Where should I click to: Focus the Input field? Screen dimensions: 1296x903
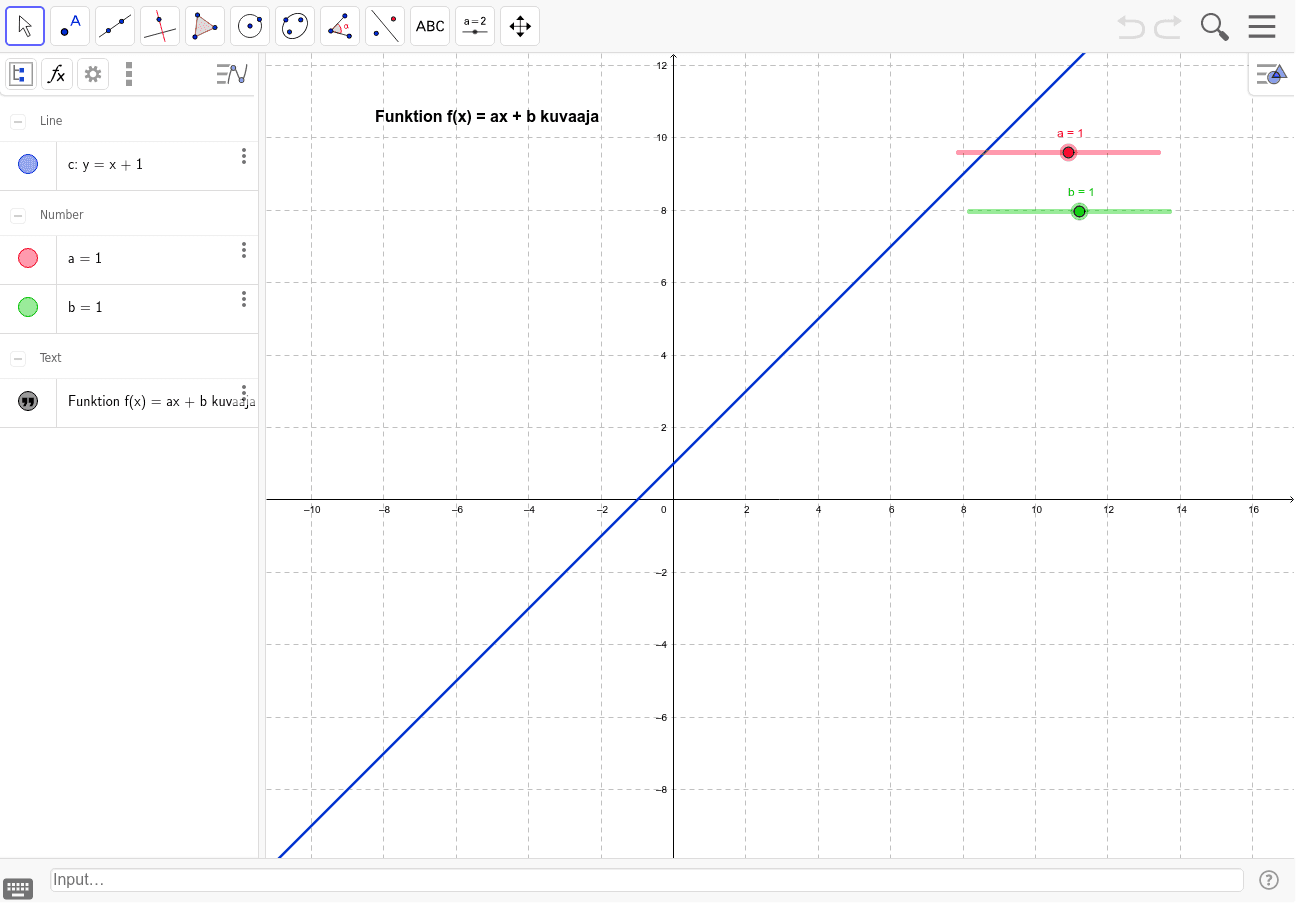click(647, 880)
